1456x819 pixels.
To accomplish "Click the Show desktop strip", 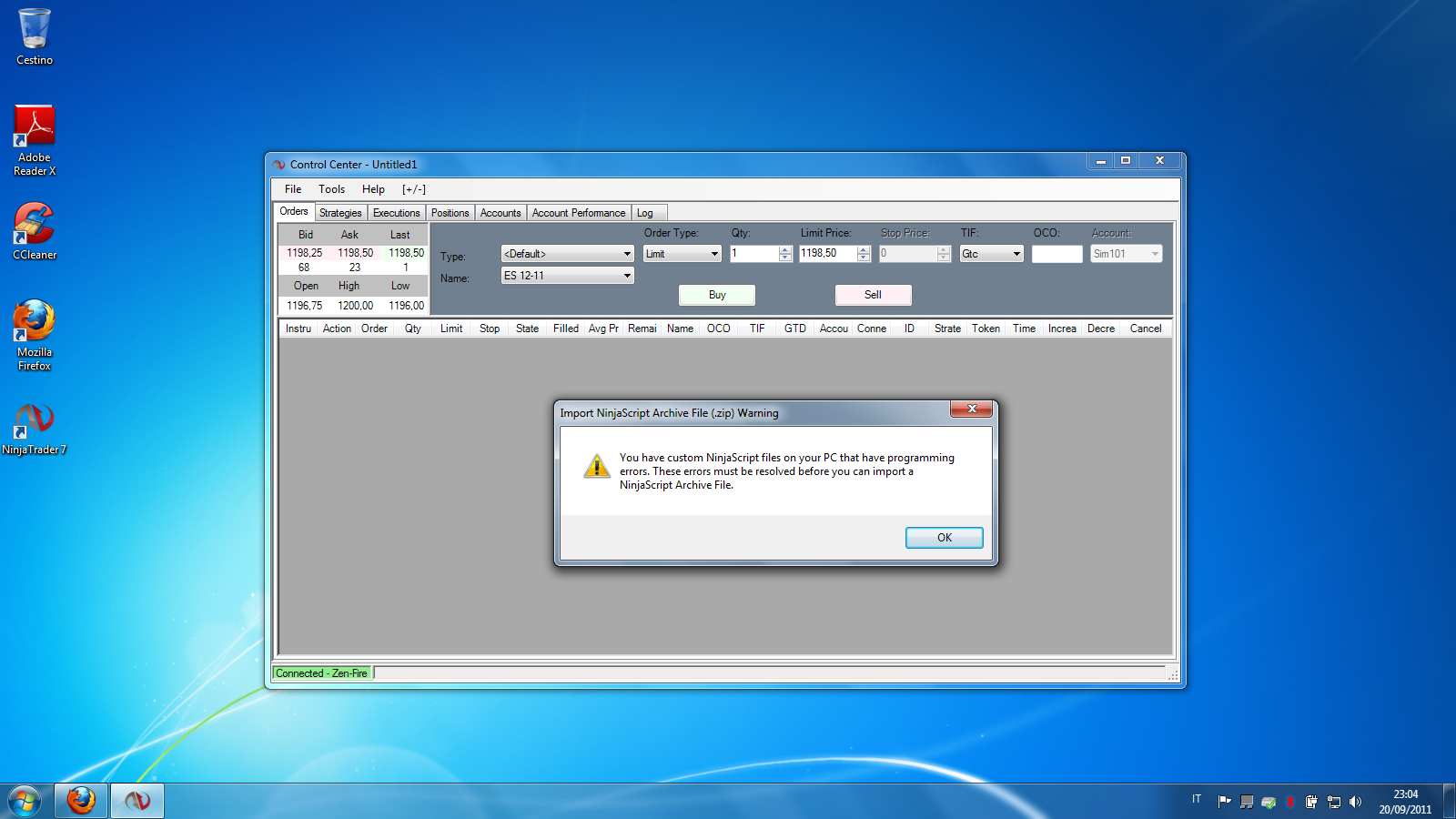I will point(1449,801).
